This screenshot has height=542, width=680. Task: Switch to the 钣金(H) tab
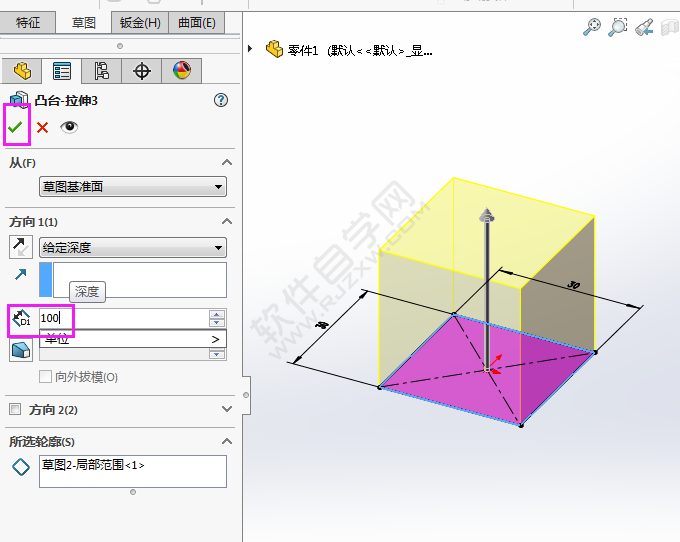[139, 23]
